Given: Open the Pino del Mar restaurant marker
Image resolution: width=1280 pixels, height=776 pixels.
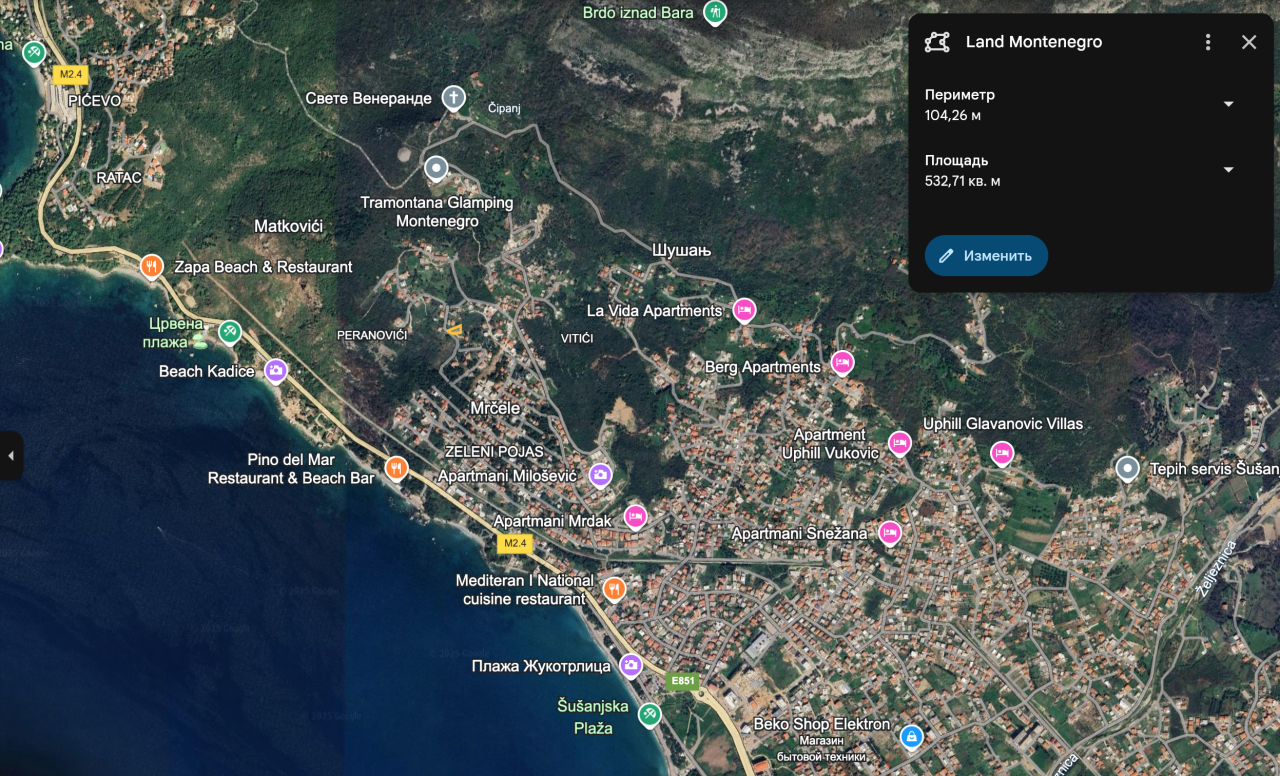Looking at the screenshot, I should [397, 468].
